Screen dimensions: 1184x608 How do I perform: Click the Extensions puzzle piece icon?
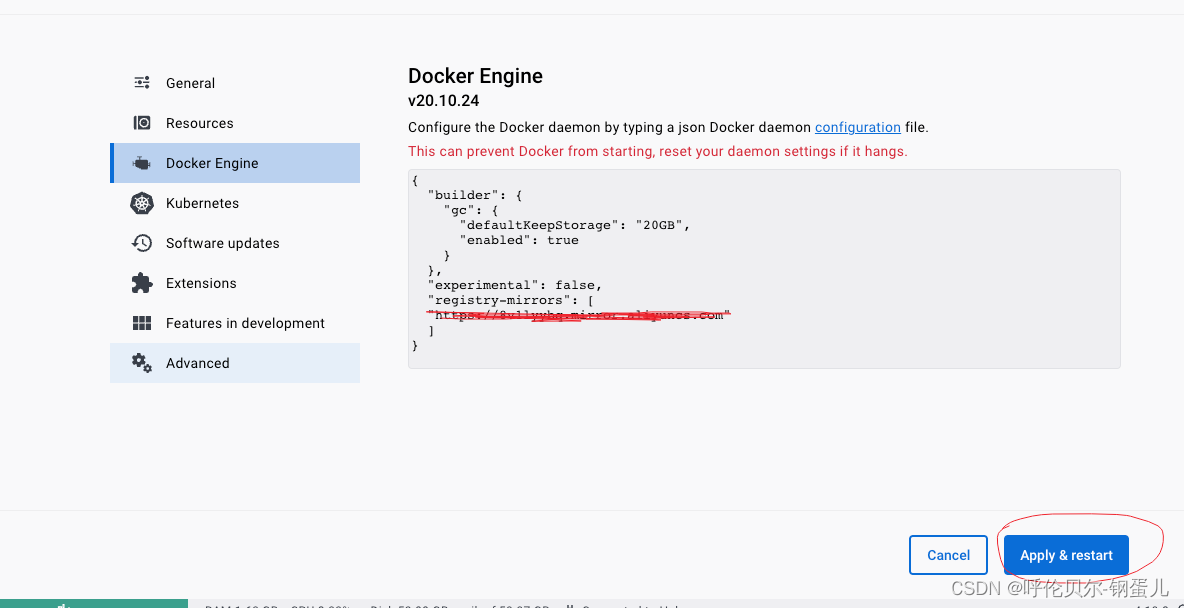(142, 283)
